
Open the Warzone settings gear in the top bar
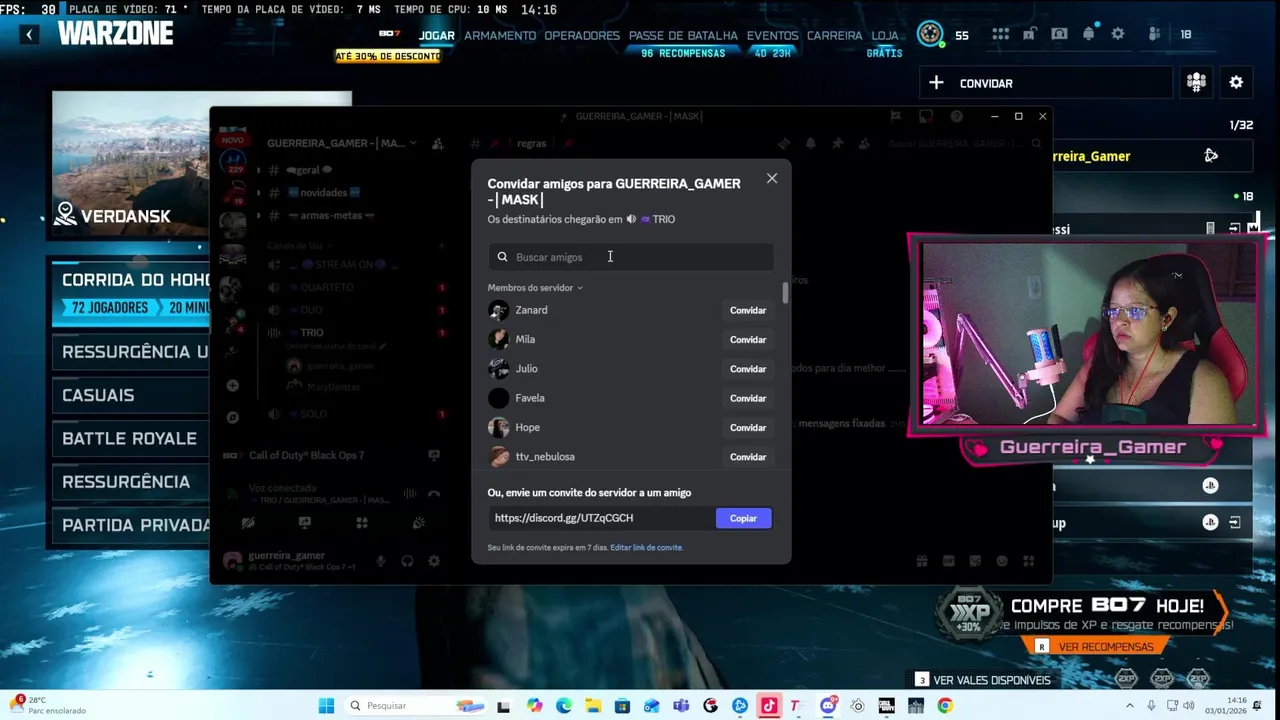tap(1118, 34)
